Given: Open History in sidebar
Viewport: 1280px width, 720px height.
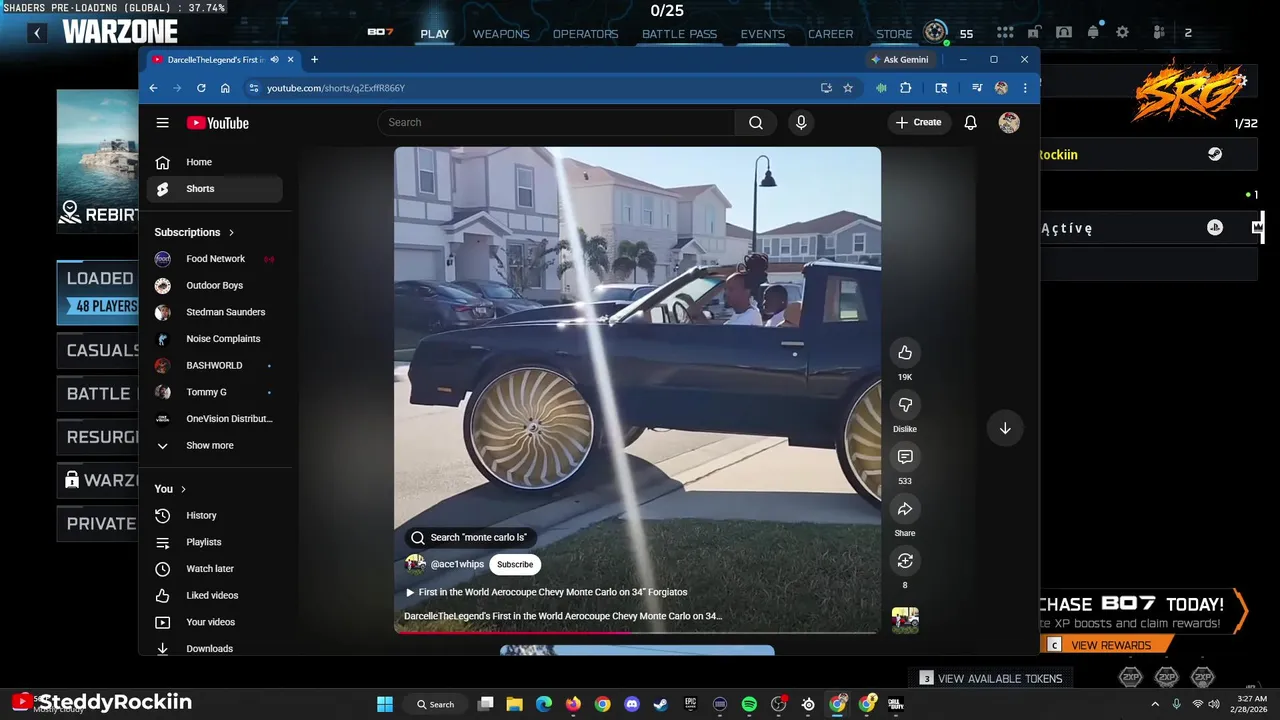Looking at the screenshot, I should [x=214, y=515].
